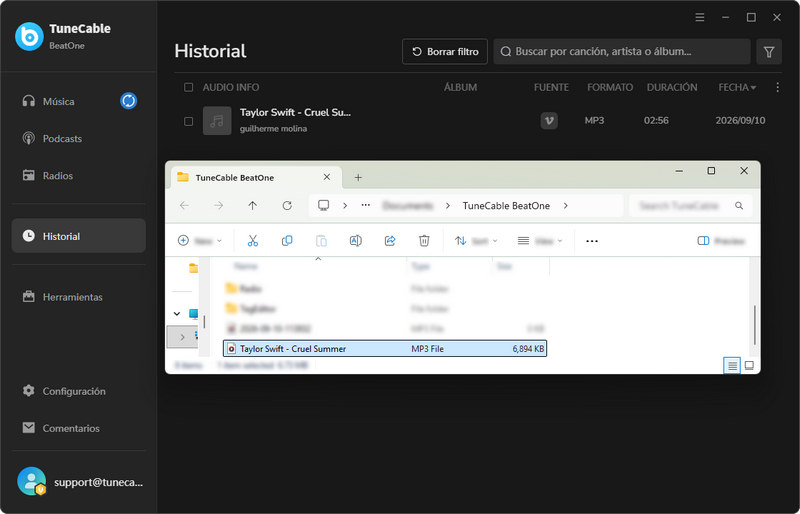Click the Explorer vertical scrollbar
Screen dimensions: 800x514
tap(754, 325)
